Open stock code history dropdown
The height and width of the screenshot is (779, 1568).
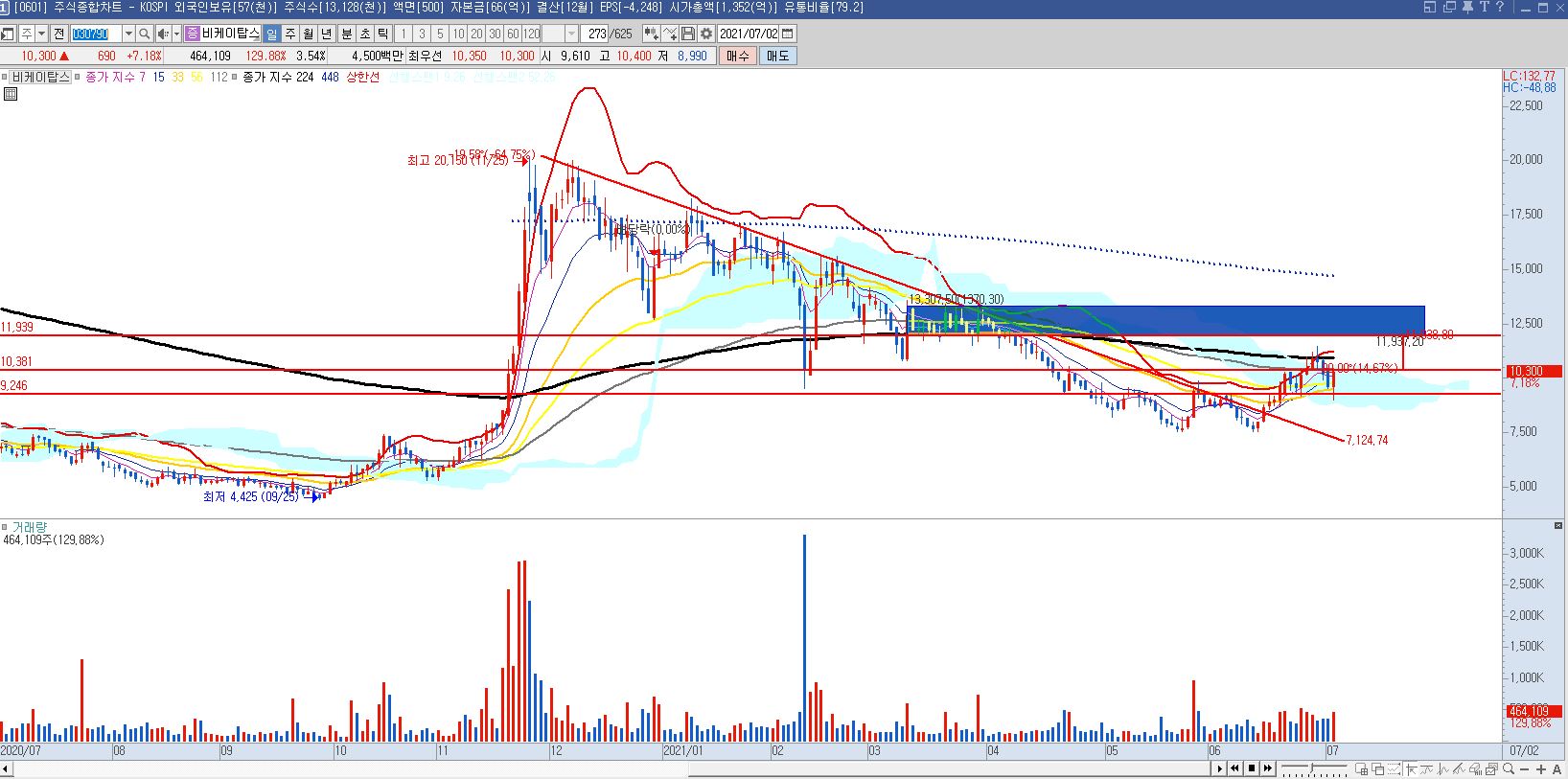click(128, 34)
